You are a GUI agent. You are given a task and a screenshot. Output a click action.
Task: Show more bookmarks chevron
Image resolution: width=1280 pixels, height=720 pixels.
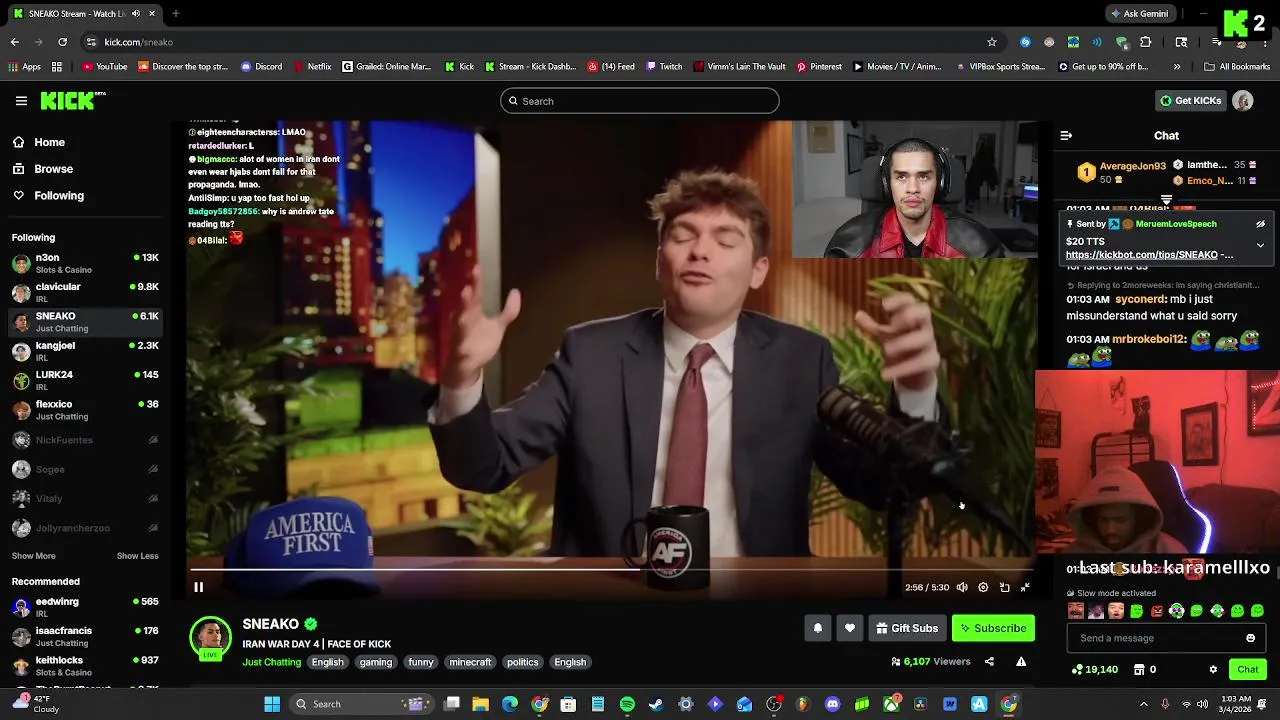point(1176,67)
